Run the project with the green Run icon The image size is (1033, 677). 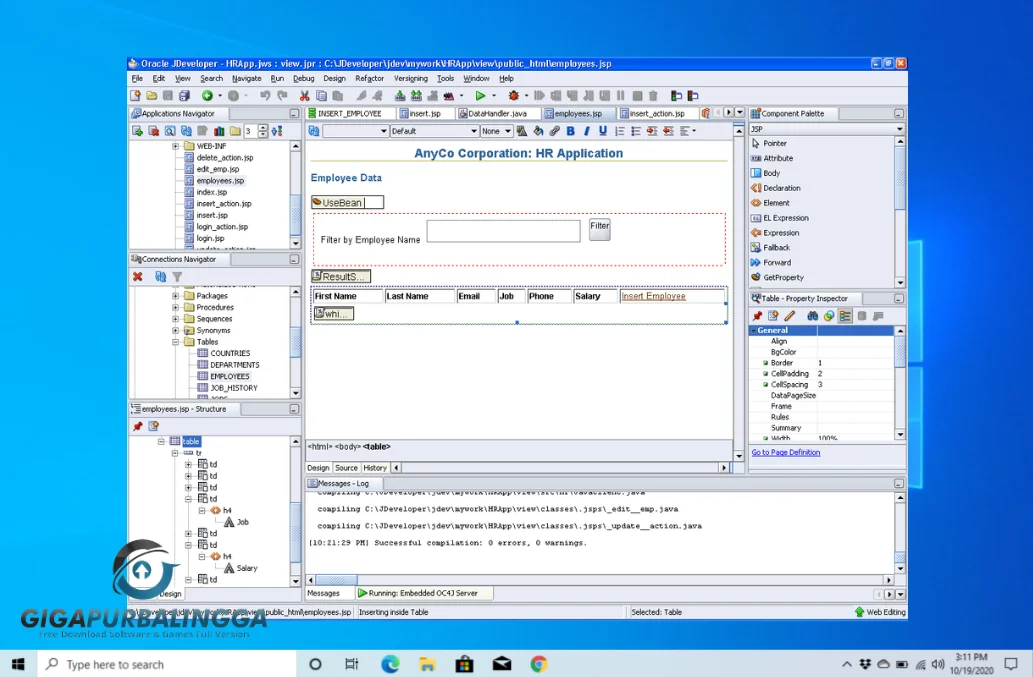pyautogui.click(x=481, y=95)
